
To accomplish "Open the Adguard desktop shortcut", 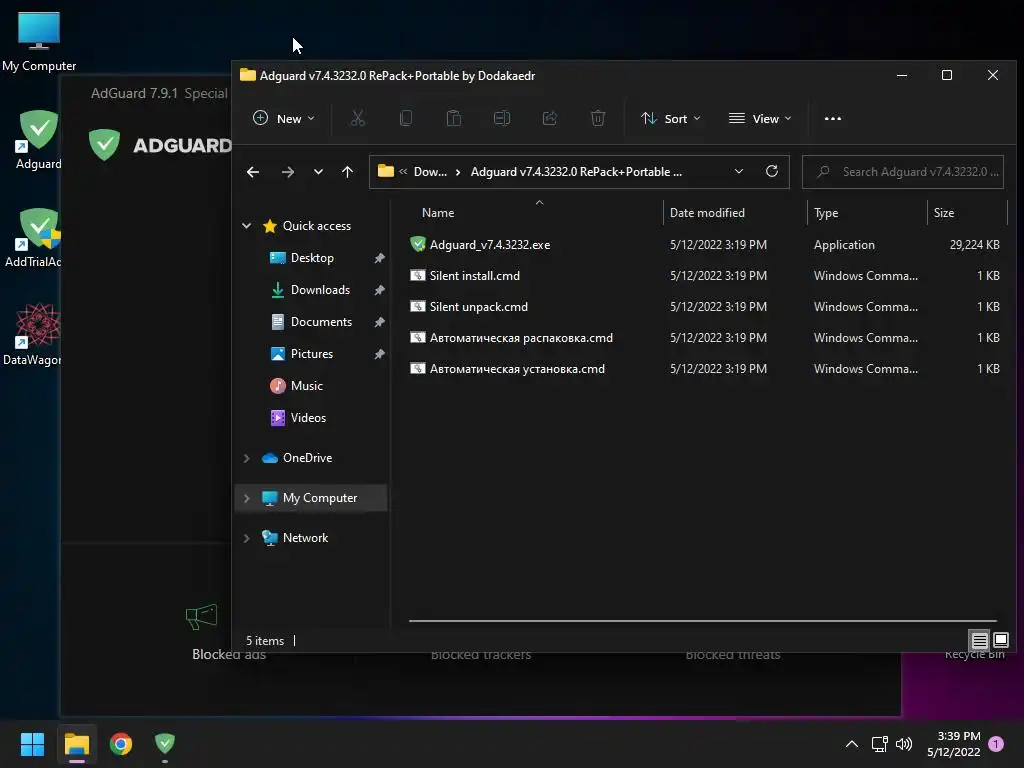I will [x=39, y=140].
